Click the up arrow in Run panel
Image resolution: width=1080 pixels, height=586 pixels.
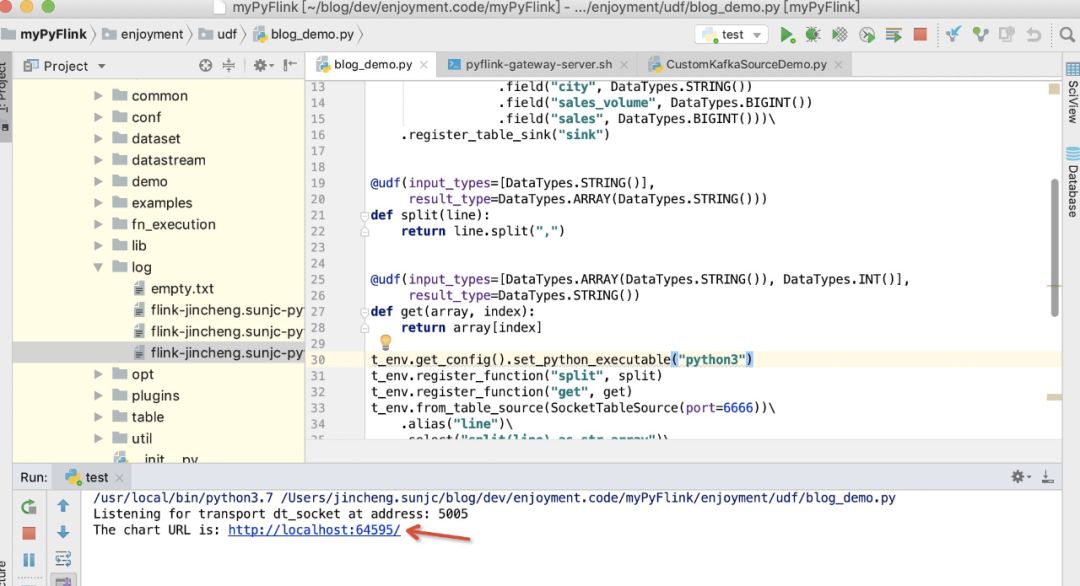coord(63,506)
